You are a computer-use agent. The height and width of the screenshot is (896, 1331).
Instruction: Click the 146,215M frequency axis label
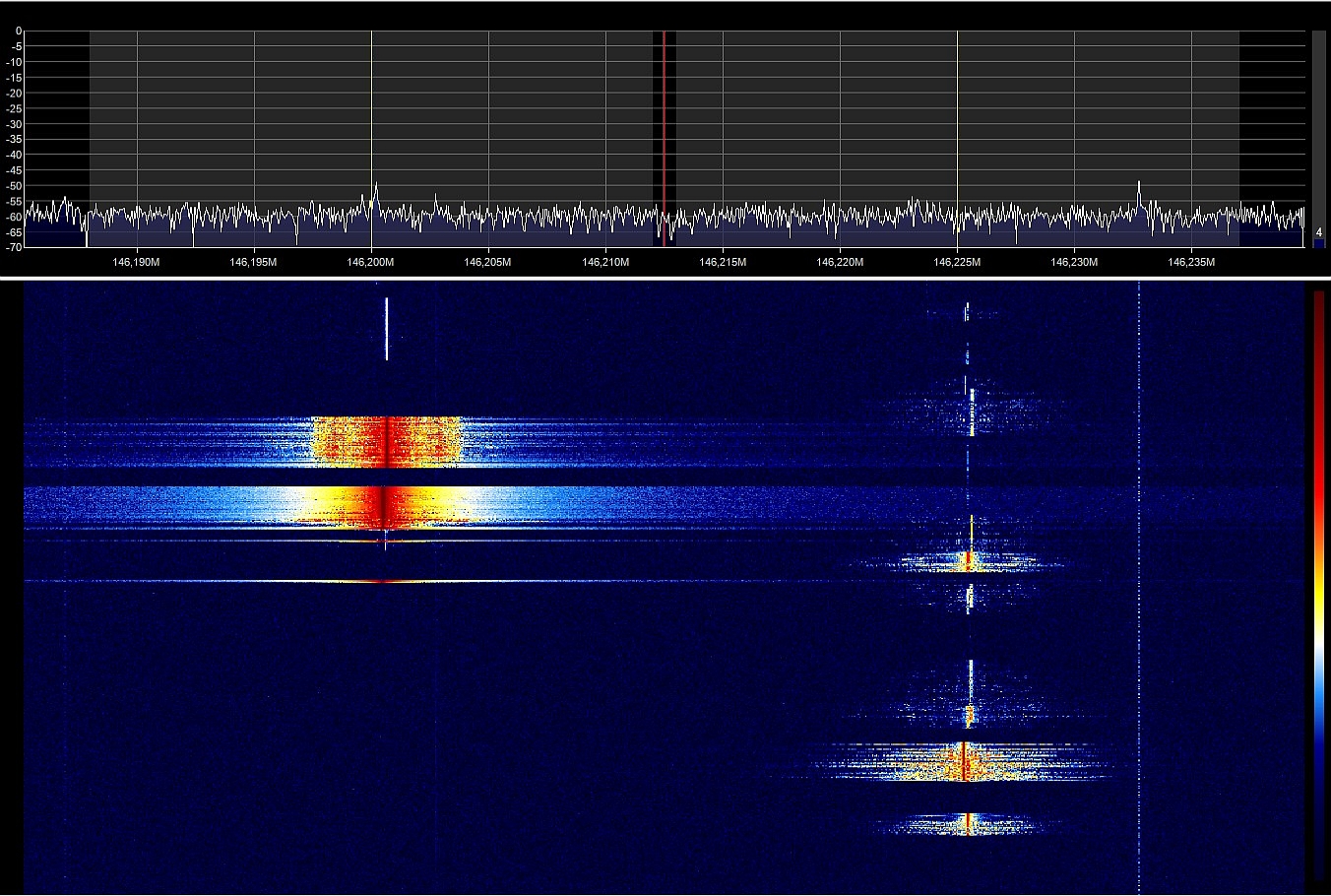[x=722, y=263]
